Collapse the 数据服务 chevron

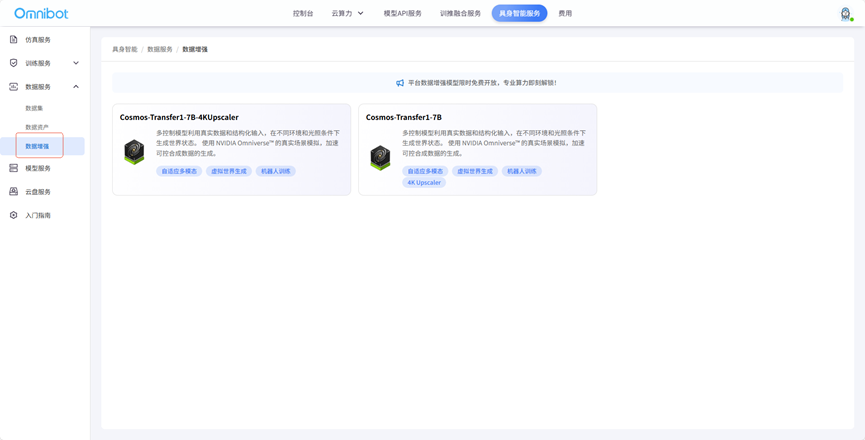pos(76,87)
